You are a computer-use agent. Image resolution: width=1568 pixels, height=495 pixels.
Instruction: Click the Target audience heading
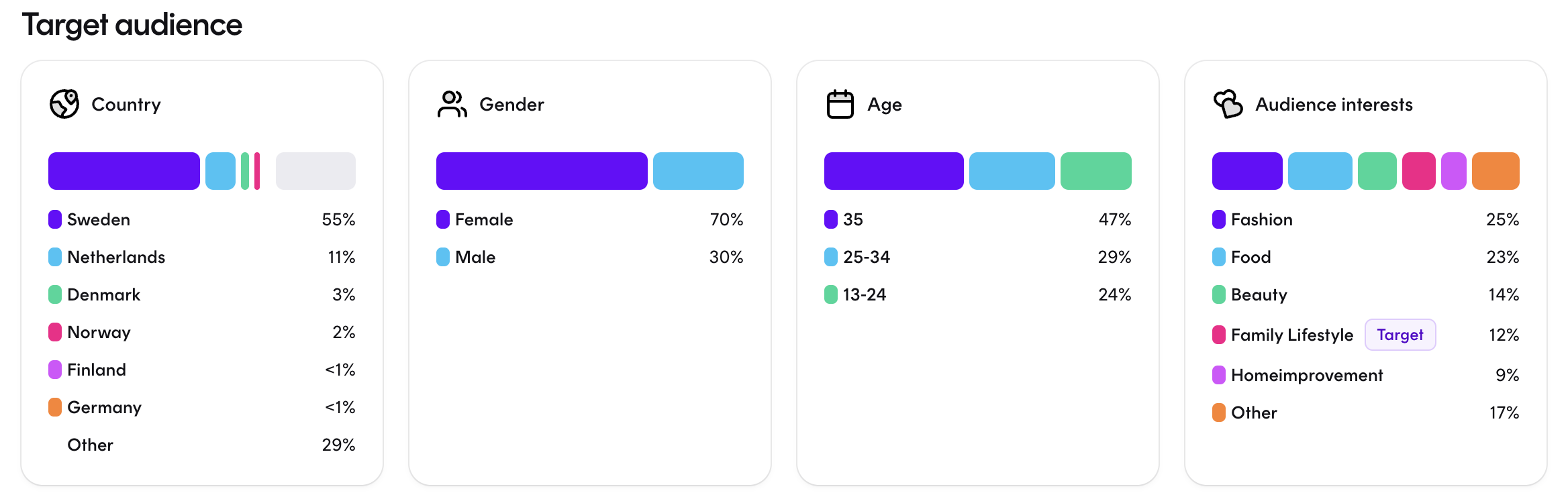(x=132, y=25)
